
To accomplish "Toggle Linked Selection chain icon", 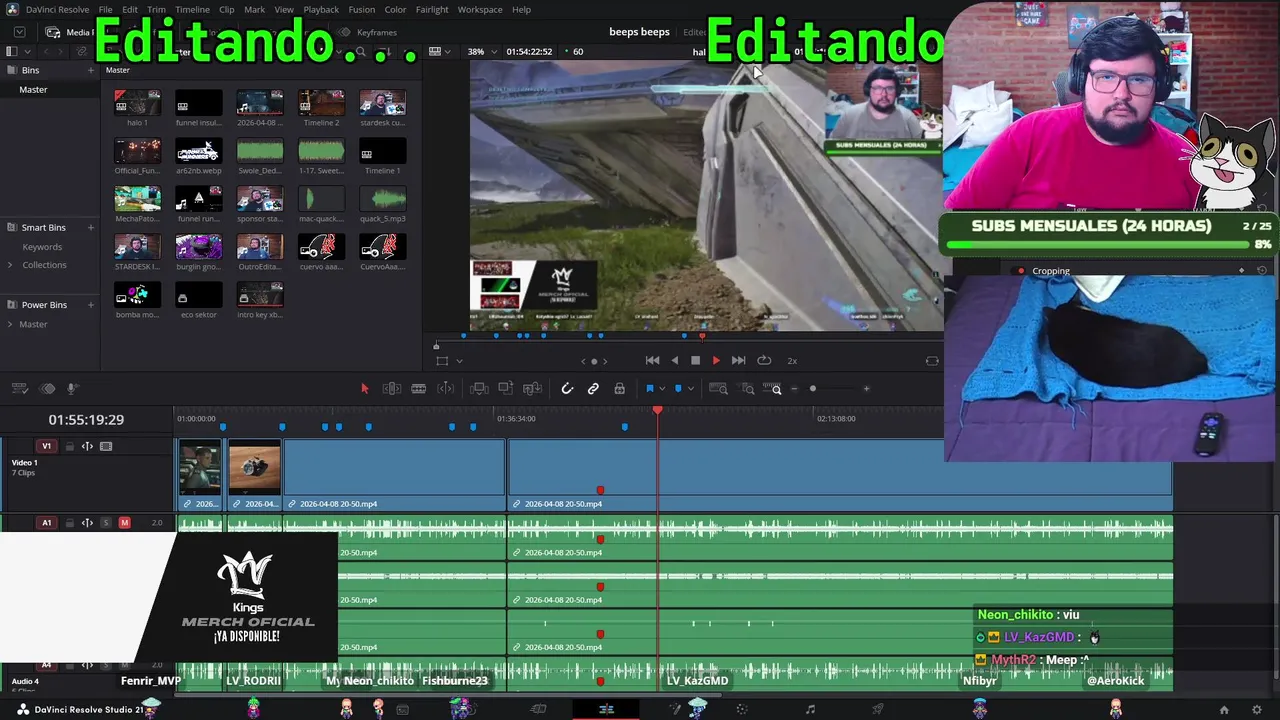I will tap(593, 389).
